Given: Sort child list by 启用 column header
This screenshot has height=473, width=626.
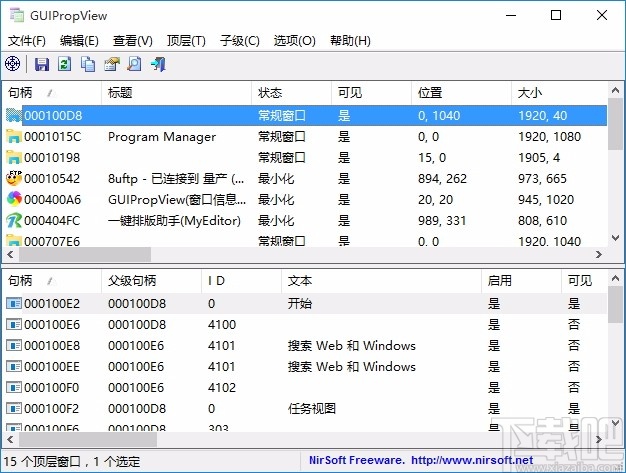Looking at the screenshot, I should [x=521, y=281].
